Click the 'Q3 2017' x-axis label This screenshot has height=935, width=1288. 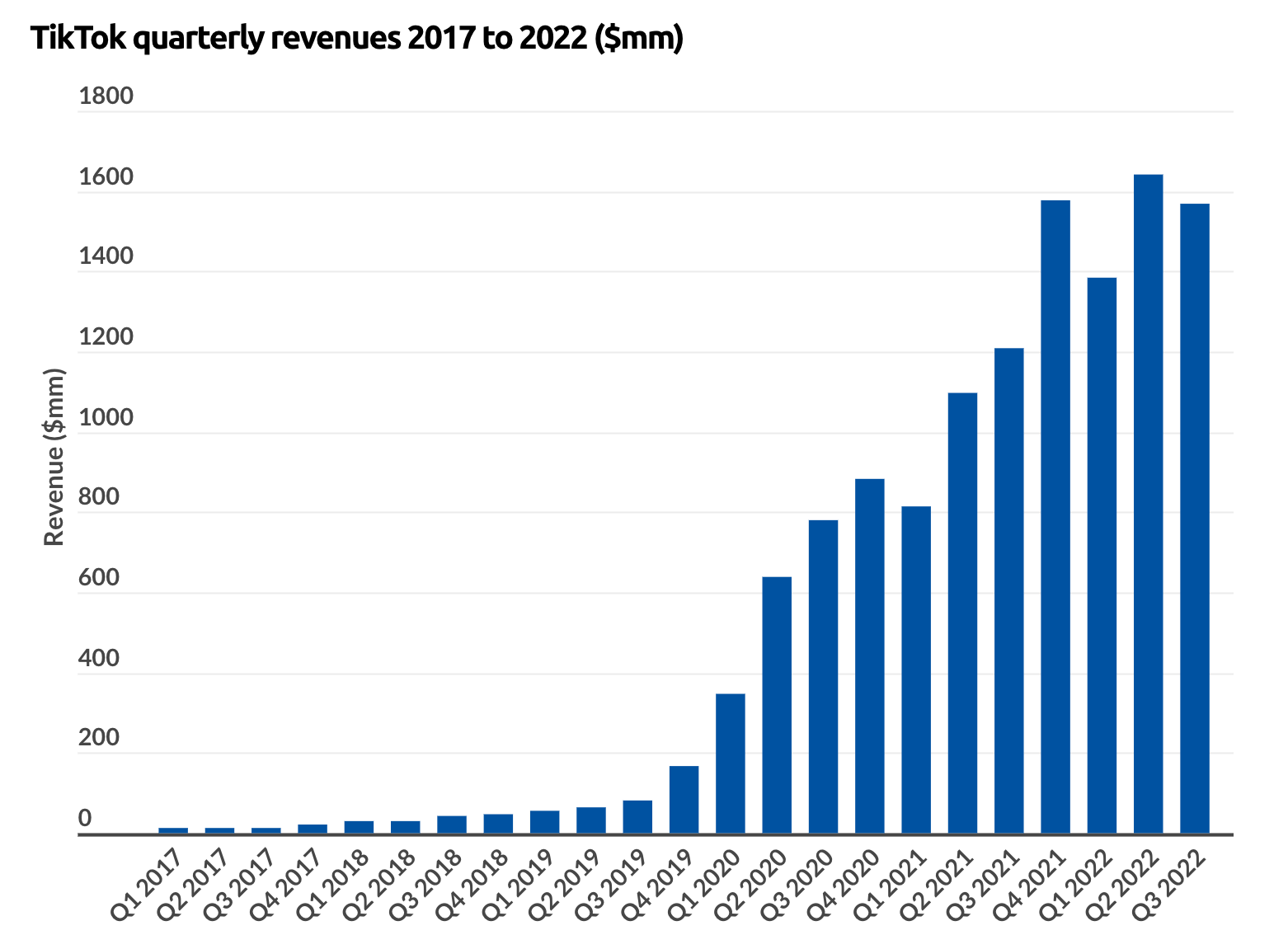coord(240,886)
